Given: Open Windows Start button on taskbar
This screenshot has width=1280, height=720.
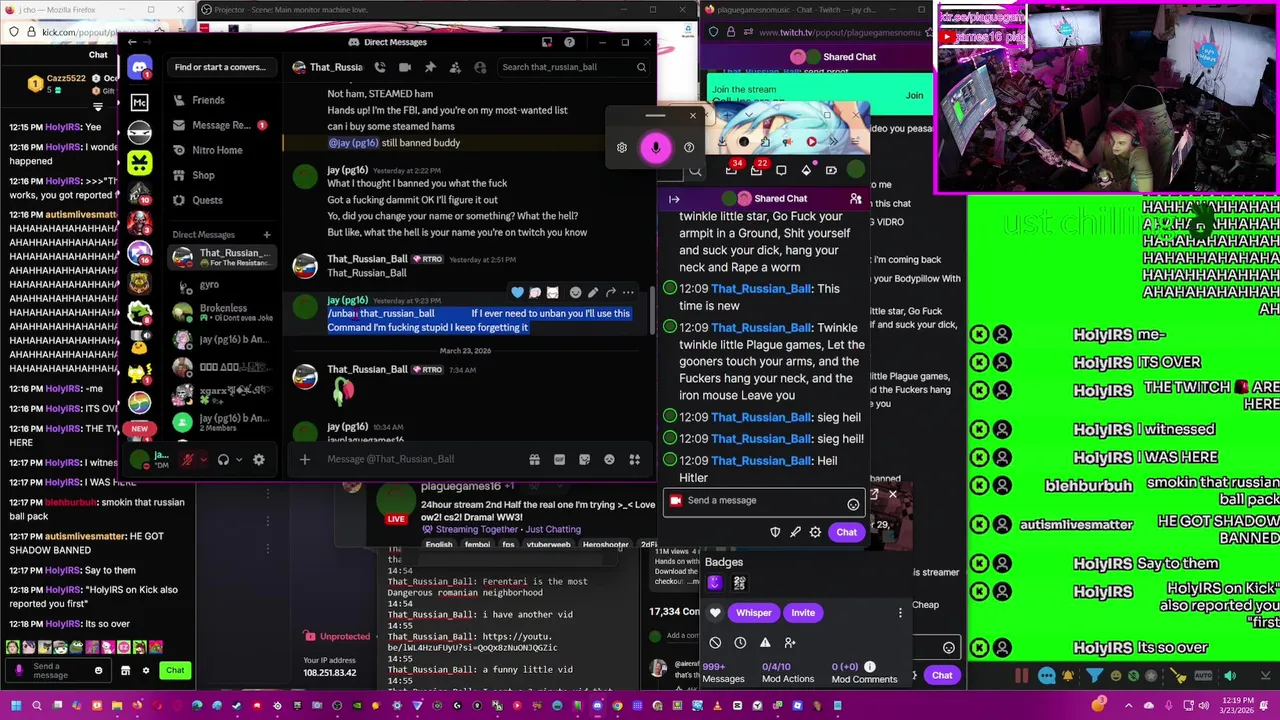Looking at the screenshot, I should tap(15, 705).
